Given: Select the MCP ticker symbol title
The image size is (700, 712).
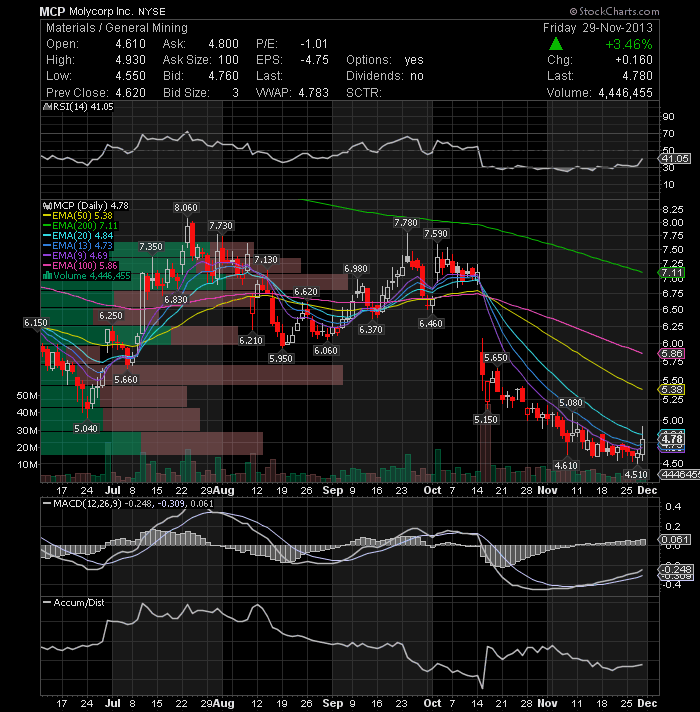Looking at the screenshot, I should pyautogui.click(x=52, y=11).
